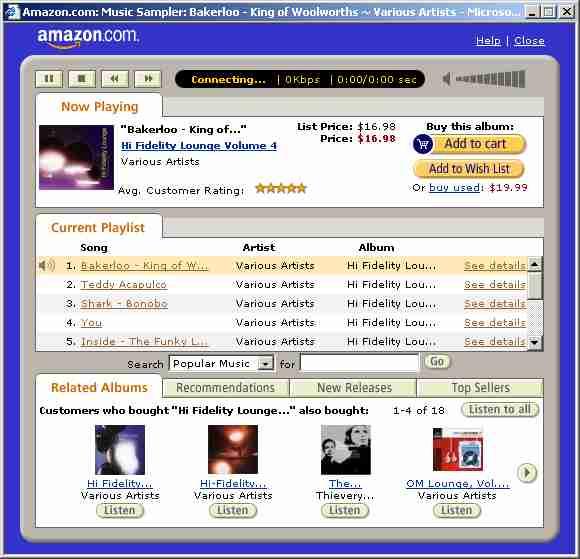
Task: Add album to Wish List
Action: pyautogui.click(x=469, y=169)
